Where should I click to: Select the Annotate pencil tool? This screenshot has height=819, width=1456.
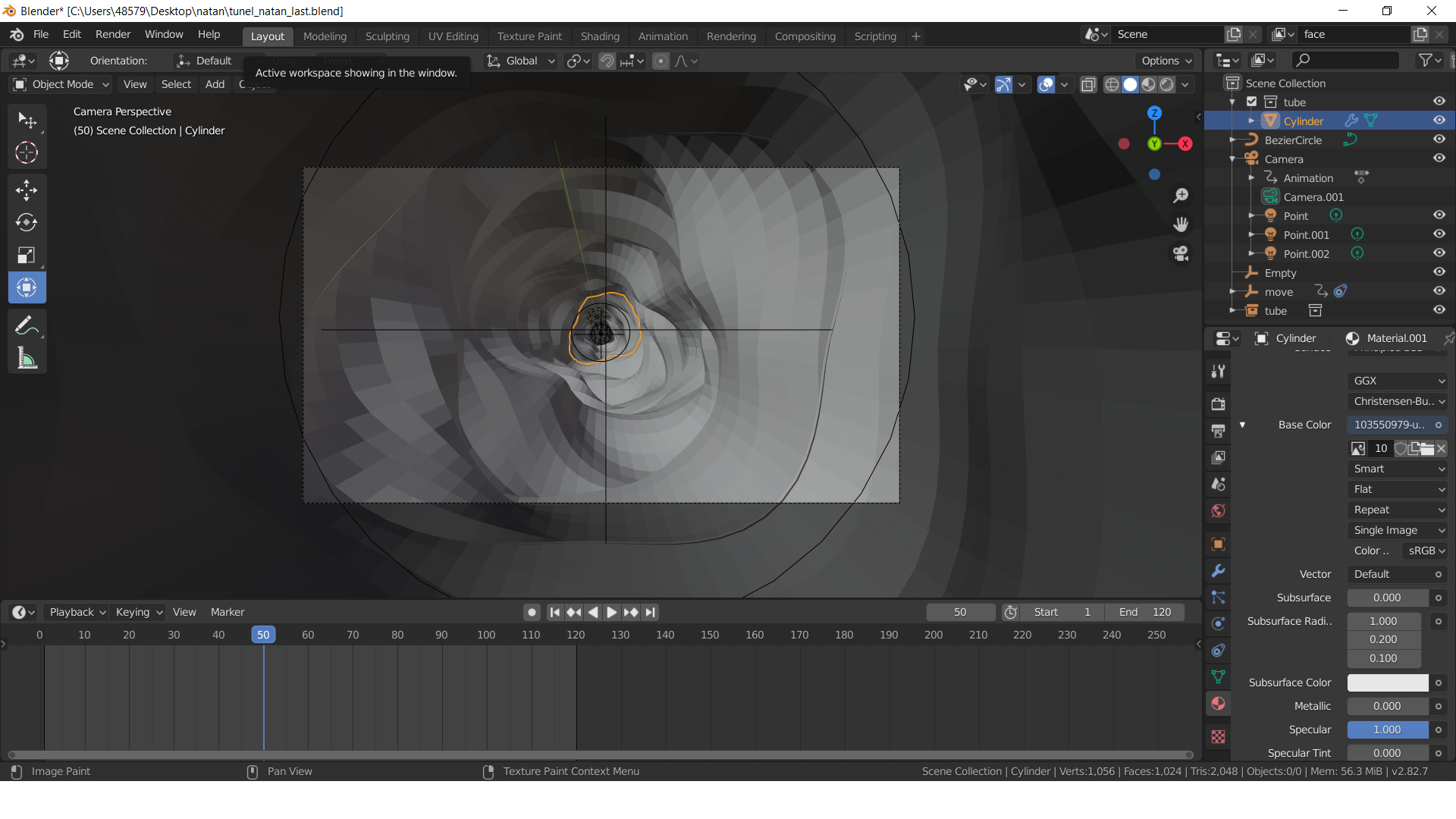pos(27,326)
